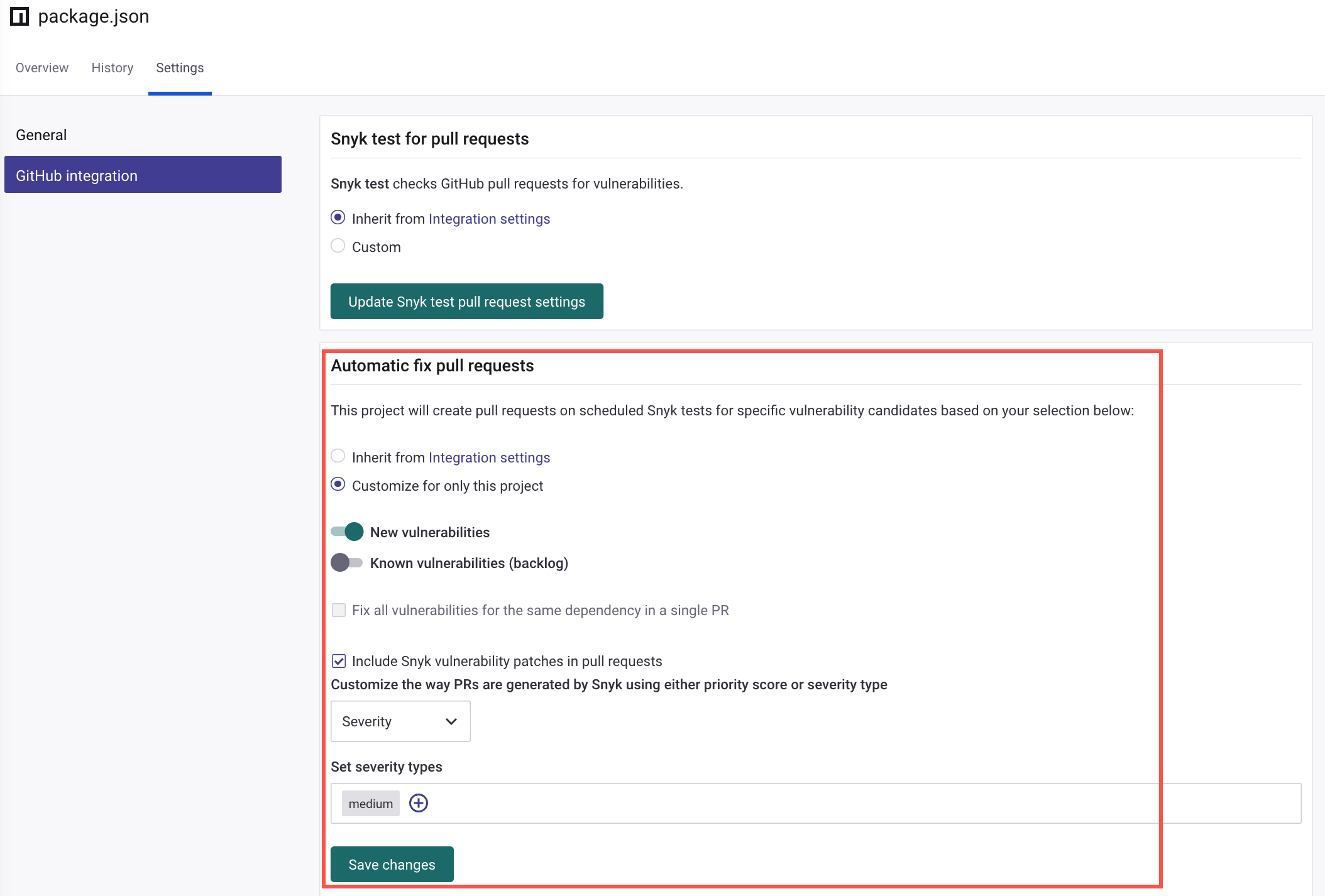Open the Overview tab
This screenshot has height=896, width=1325.
(42, 68)
